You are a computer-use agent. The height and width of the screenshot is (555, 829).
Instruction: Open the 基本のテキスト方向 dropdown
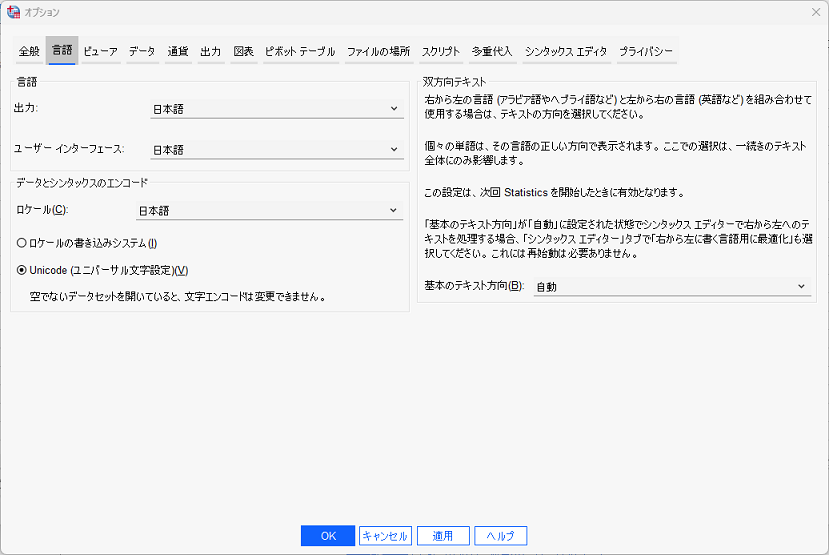click(x=670, y=287)
